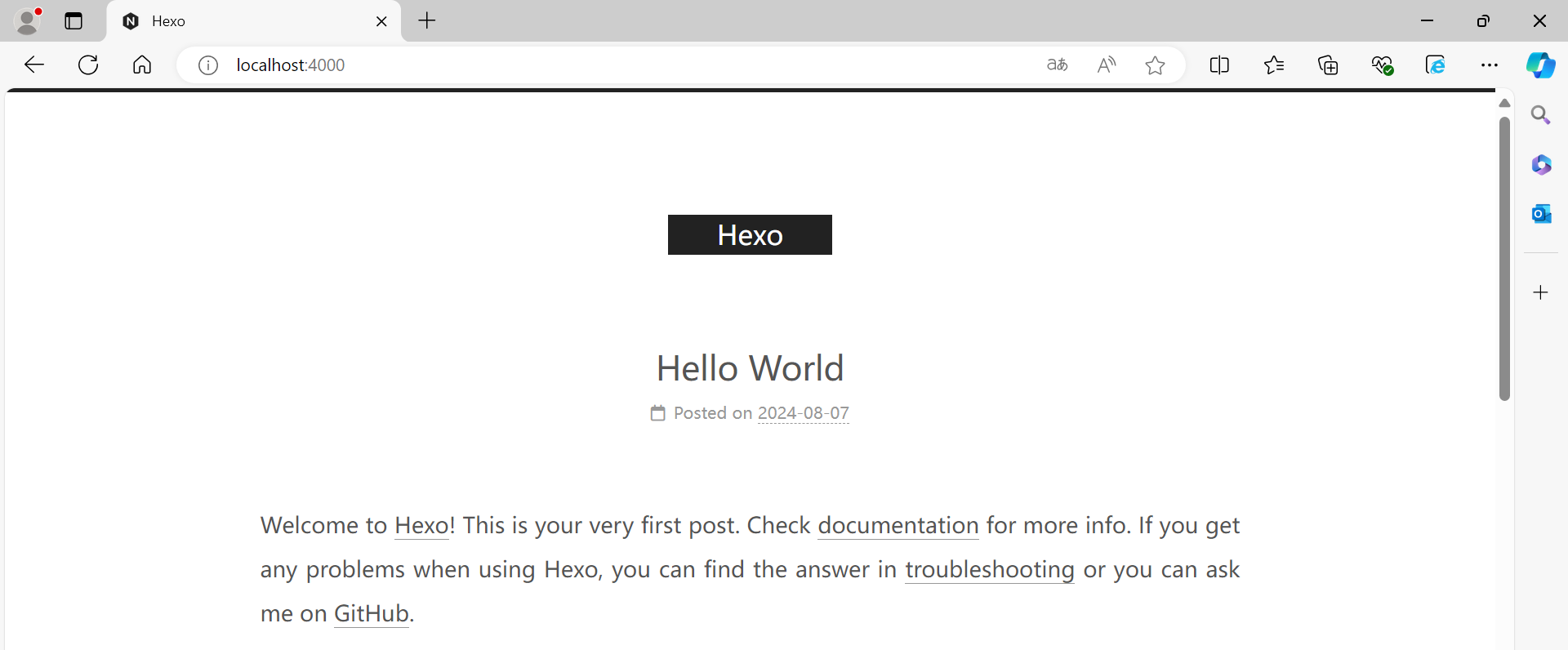Follow the GitHub link
The image size is (1568, 650).
tap(372, 613)
